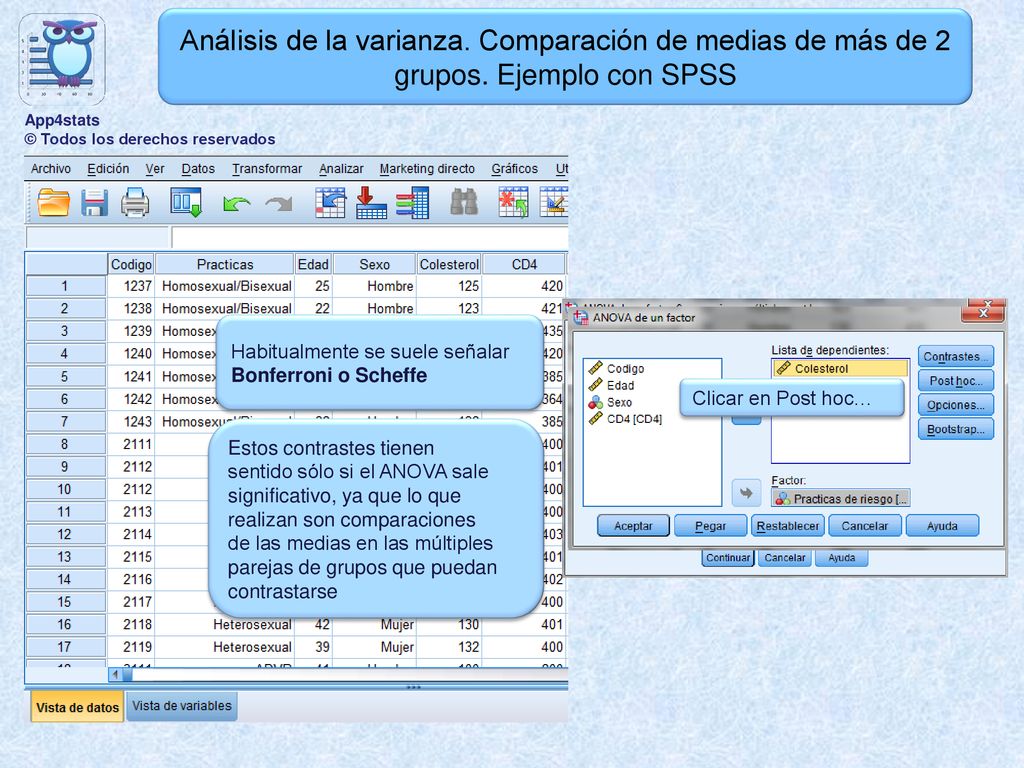
Task: Click the arrow button to move variable to Factor
Action: click(x=746, y=493)
